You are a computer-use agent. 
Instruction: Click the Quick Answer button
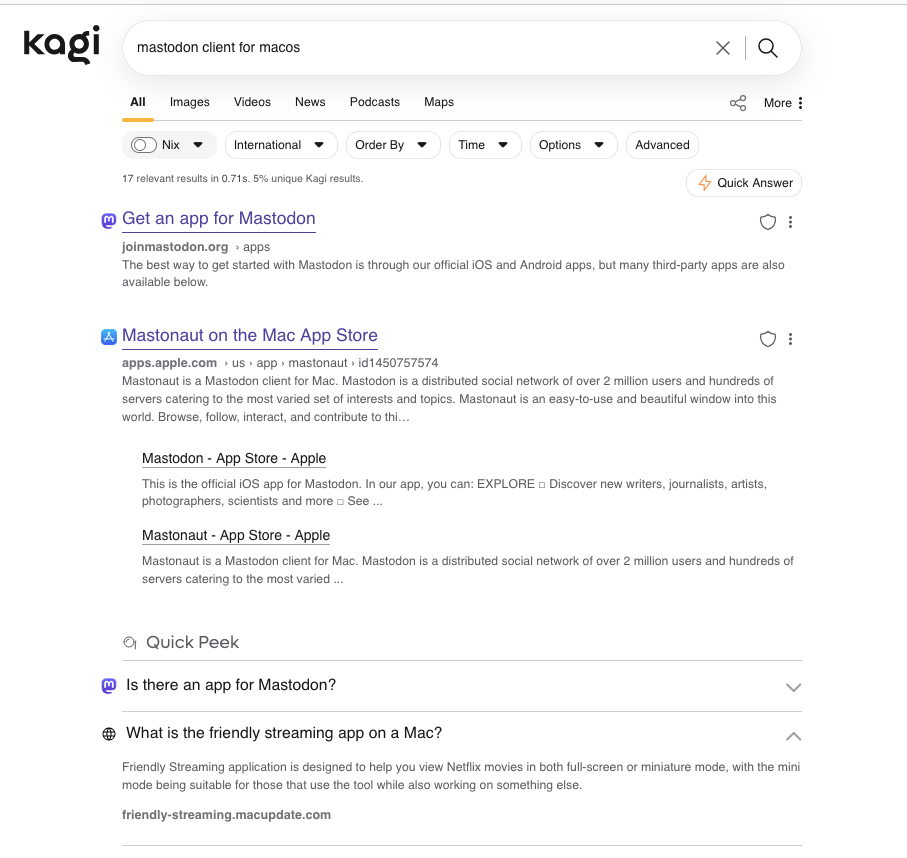744,183
